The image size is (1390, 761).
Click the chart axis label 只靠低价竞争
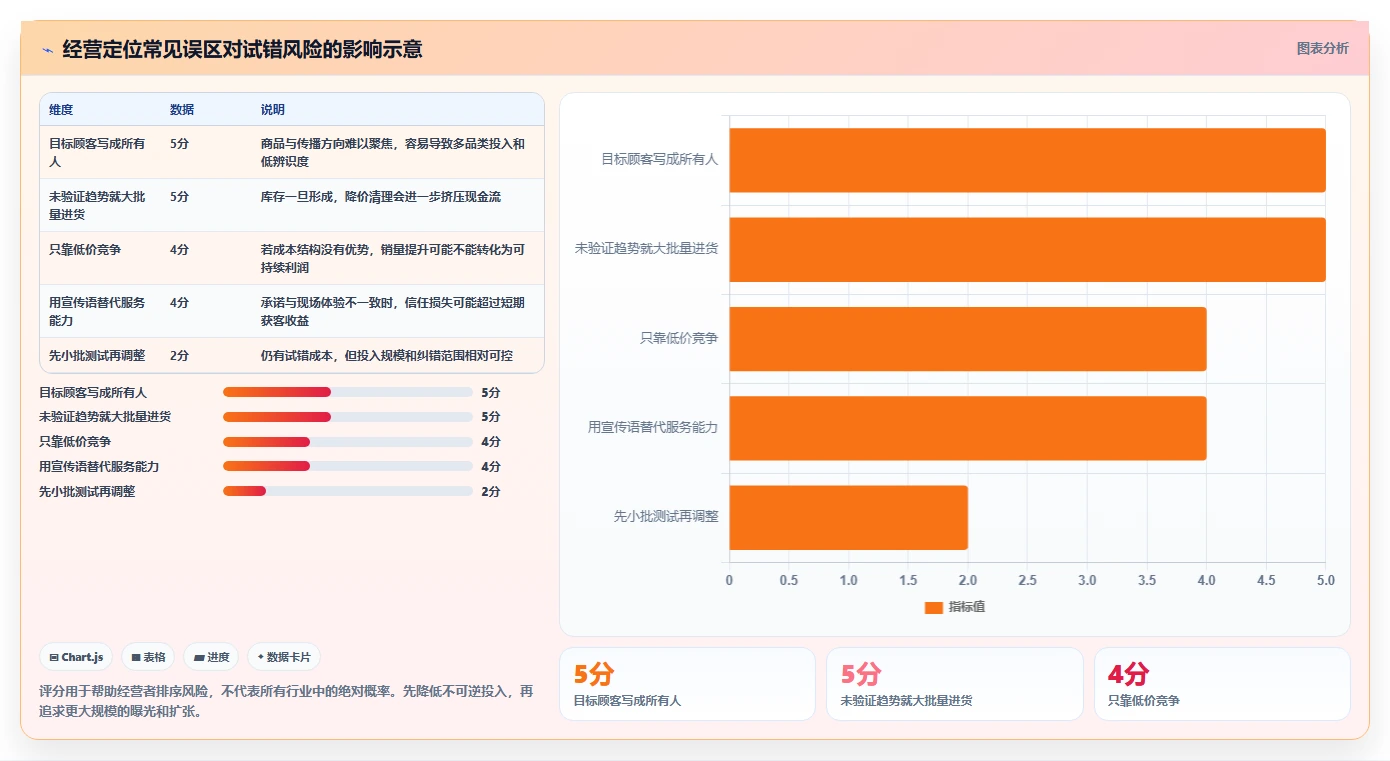(679, 338)
